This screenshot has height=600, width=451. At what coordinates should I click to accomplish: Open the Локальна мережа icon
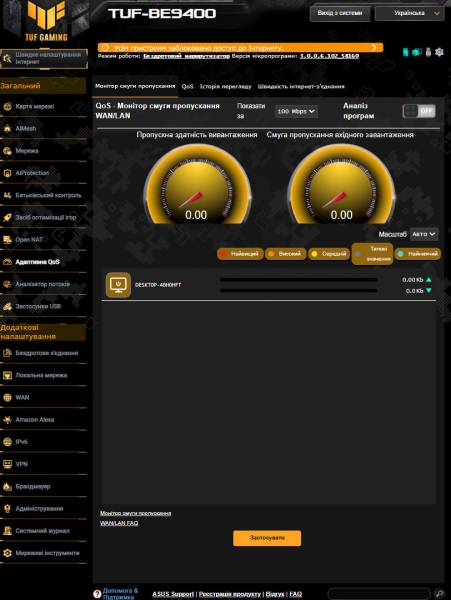7,375
